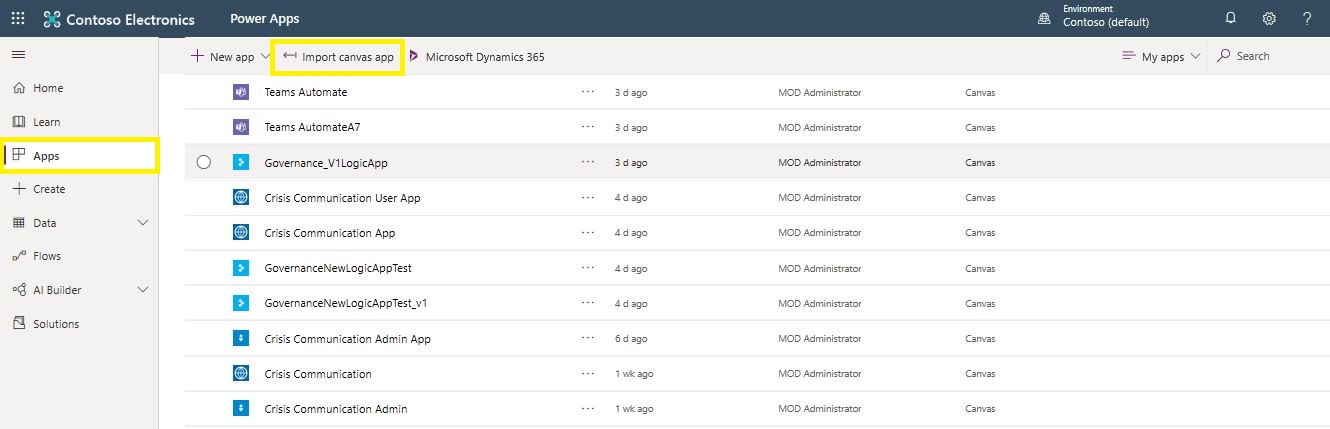Click '1 wk ago' in Crisis Communication Admin row
Image resolution: width=1330 pixels, height=429 pixels.
click(x=634, y=409)
